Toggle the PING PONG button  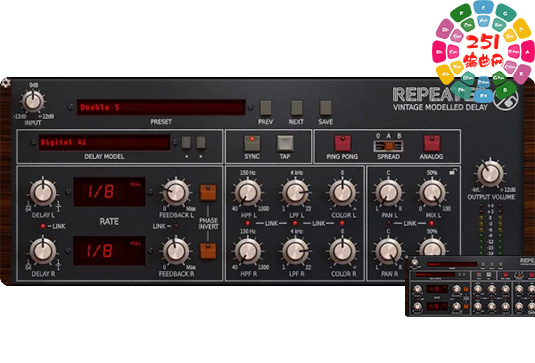coord(343,143)
